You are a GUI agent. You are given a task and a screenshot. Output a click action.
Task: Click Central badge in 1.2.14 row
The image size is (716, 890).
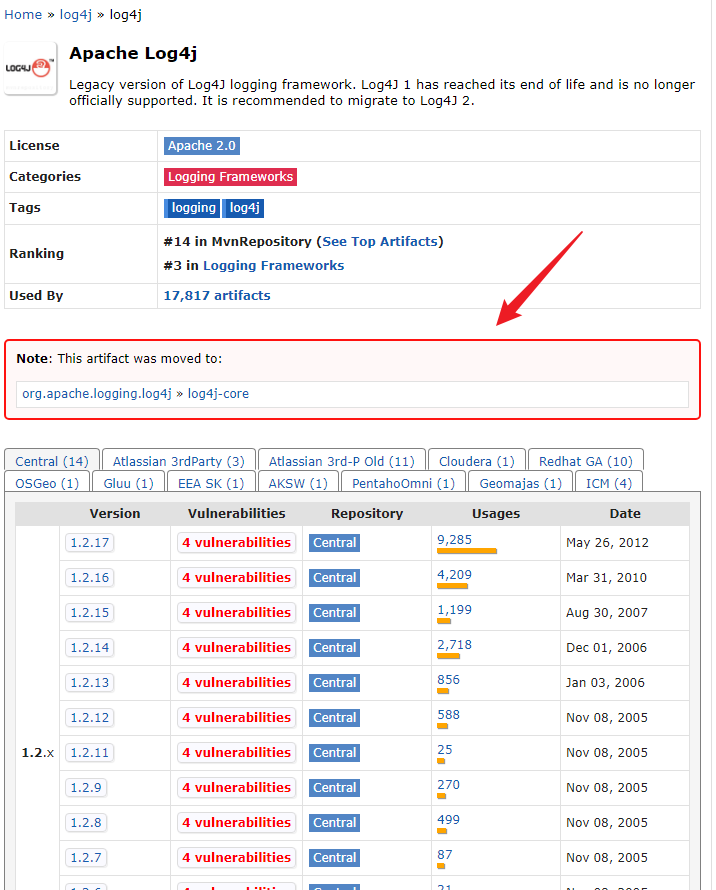[x=334, y=648]
